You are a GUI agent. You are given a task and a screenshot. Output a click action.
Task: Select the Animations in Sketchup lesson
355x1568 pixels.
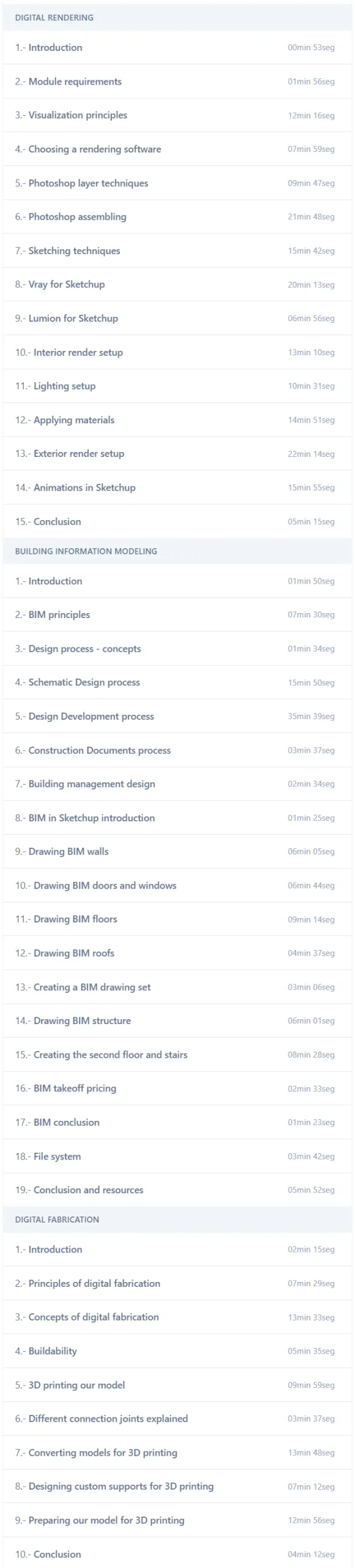[x=177, y=488]
